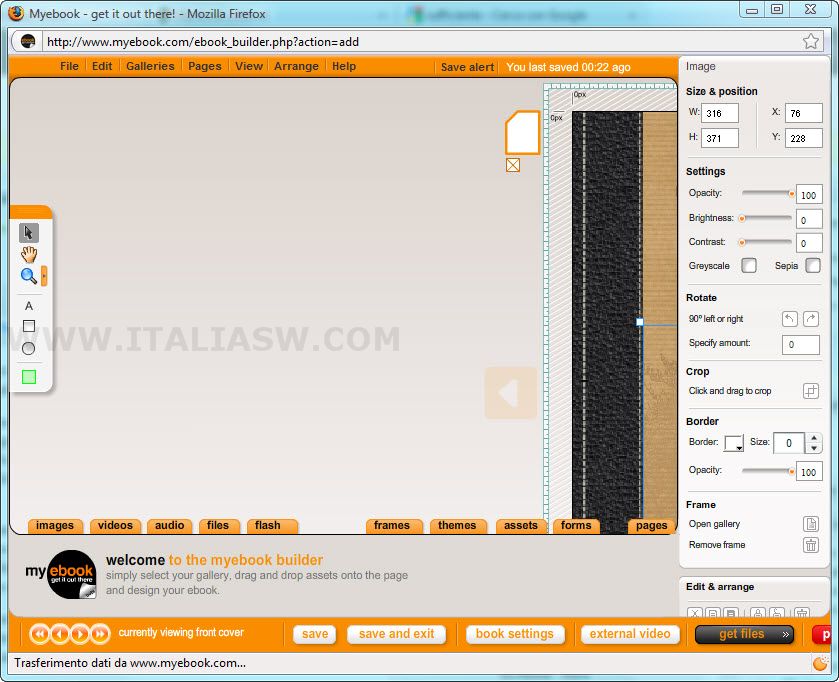Select the rectangle shape tool
Viewport: 839px width, 682px height.
(29, 326)
